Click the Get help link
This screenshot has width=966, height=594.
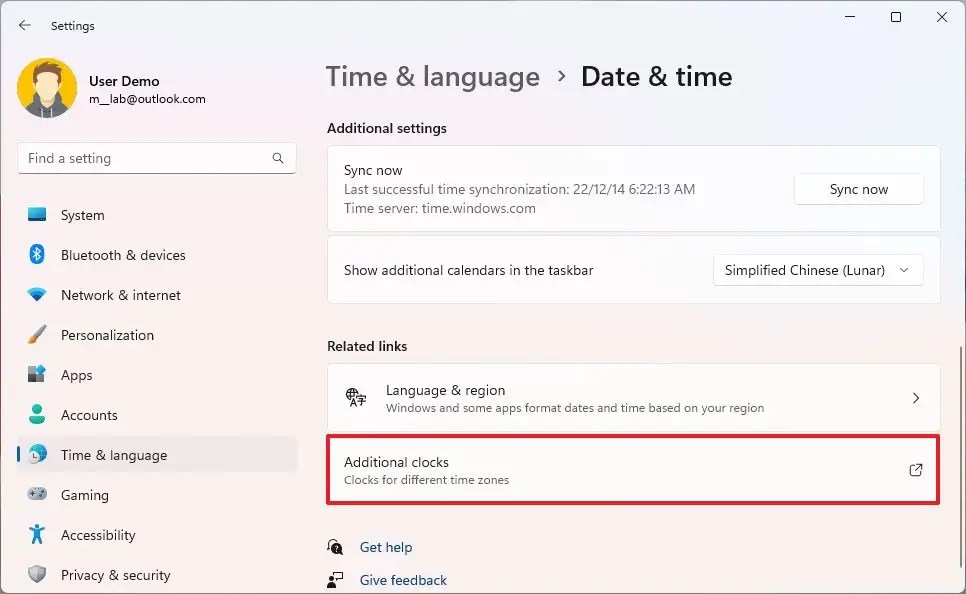pyautogui.click(x=386, y=547)
